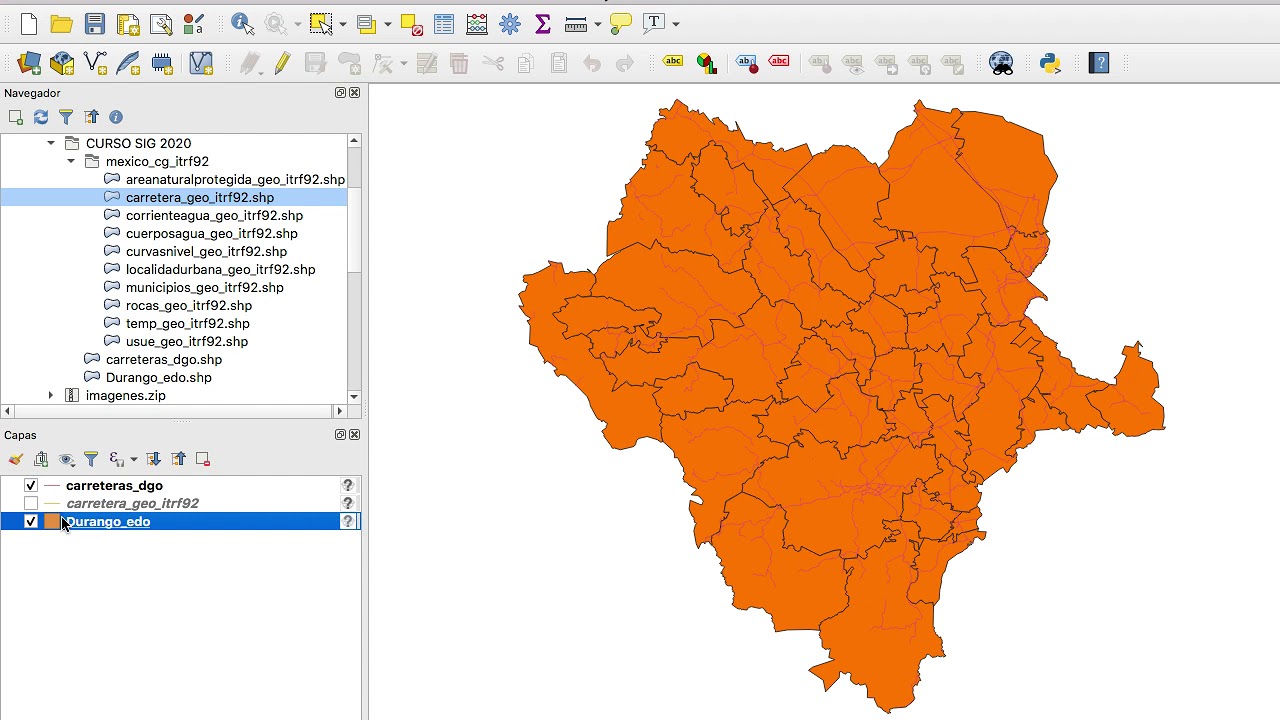Select carreteras_dgo.shp in browser
Image resolution: width=1280 pixels, height=720 pixels.
(164, 359)
